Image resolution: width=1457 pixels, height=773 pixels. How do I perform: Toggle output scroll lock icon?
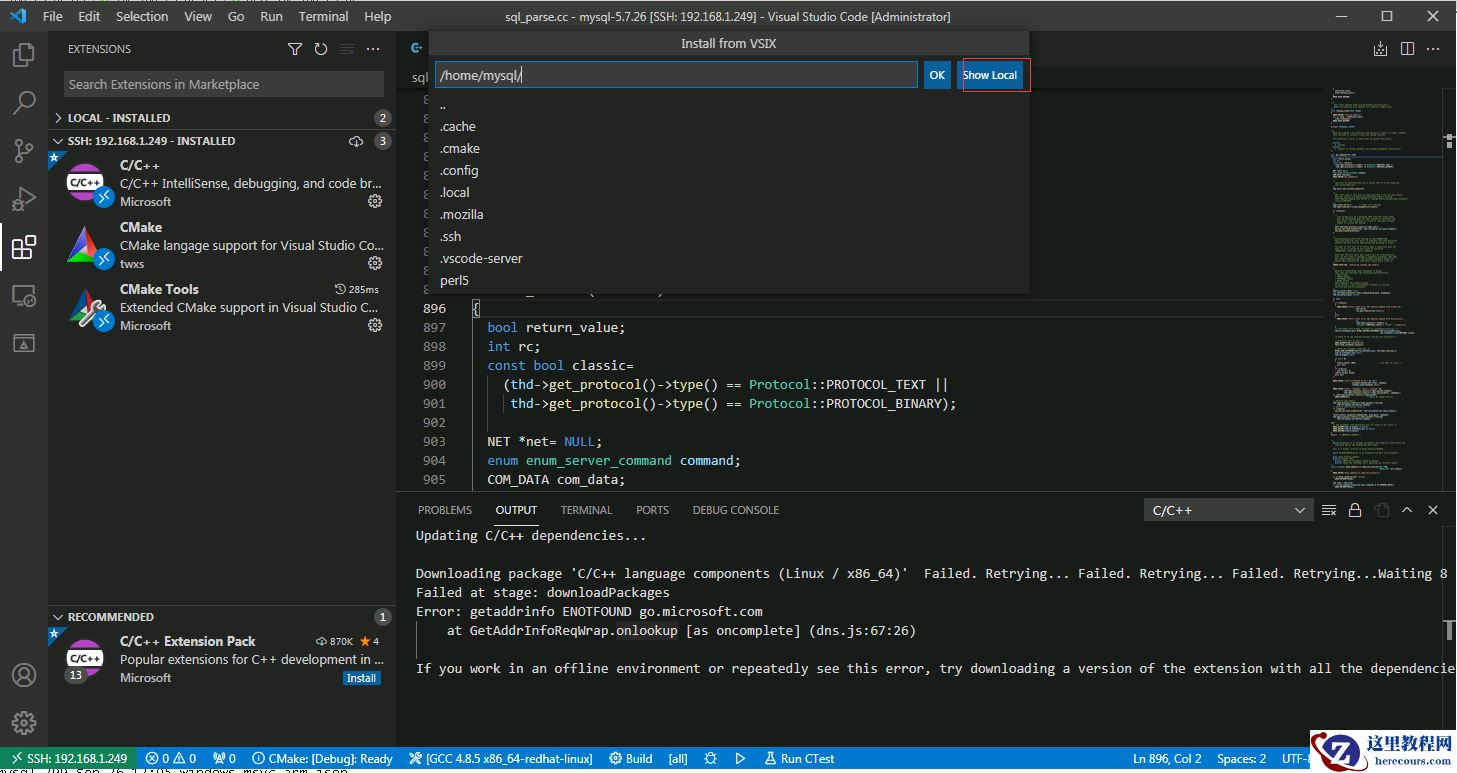(x=1355, y=510)
